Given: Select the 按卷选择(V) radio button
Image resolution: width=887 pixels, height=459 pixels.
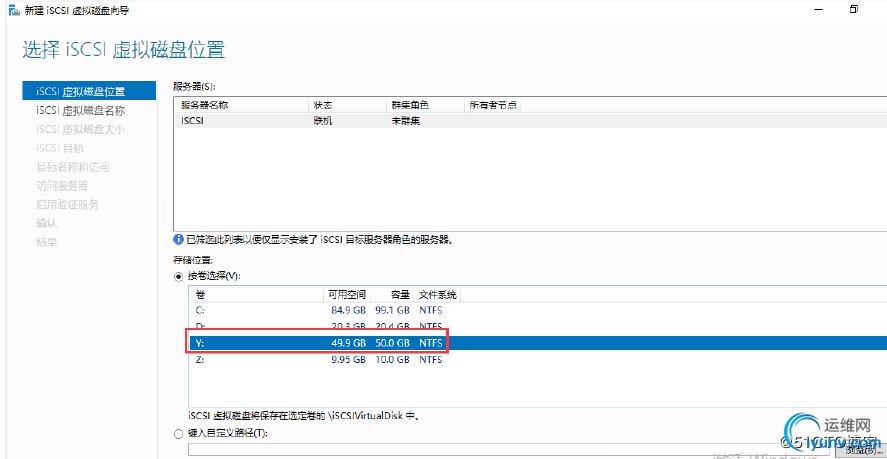Looking at the screenshot, I should (179, 277).
